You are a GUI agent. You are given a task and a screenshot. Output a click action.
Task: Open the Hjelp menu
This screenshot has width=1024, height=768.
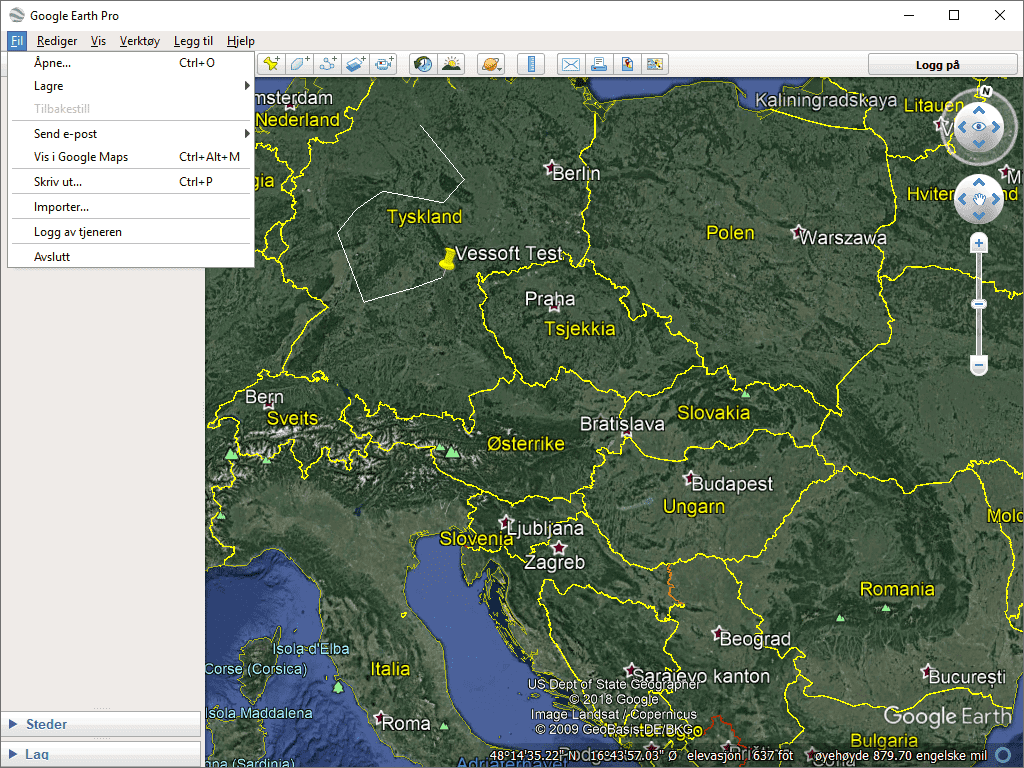[241, 40]
